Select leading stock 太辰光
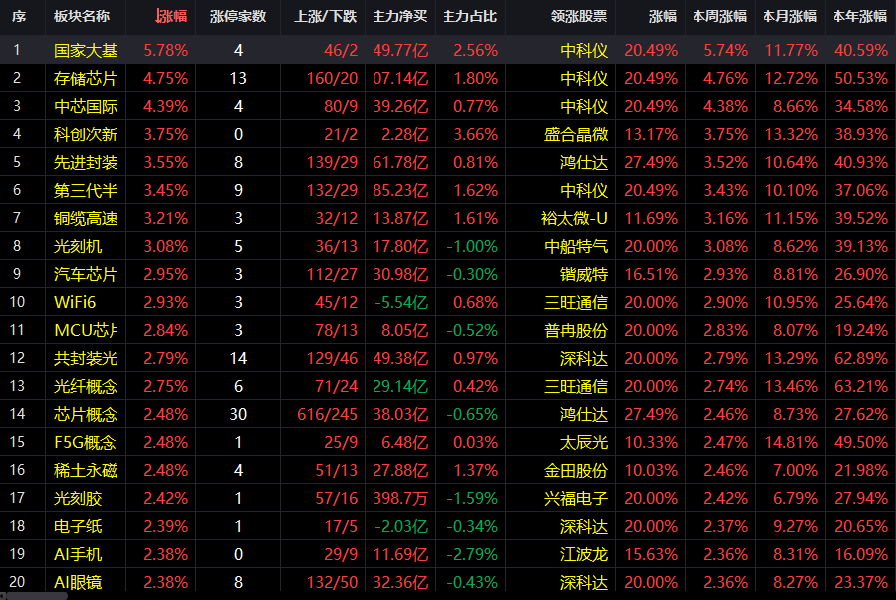 coord(584,442)
